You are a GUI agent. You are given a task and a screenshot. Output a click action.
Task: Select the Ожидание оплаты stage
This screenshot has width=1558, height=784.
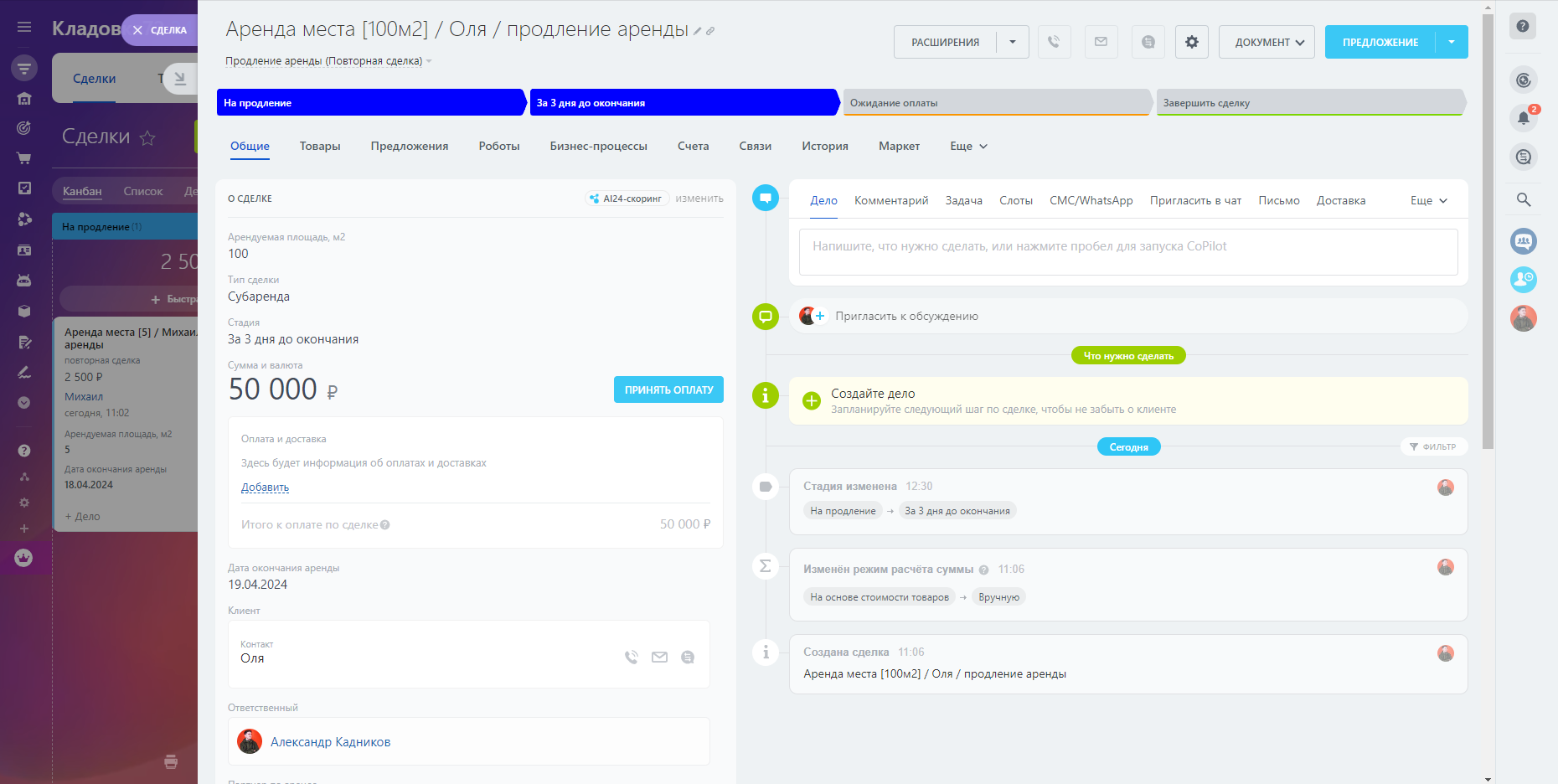[995, 103]
